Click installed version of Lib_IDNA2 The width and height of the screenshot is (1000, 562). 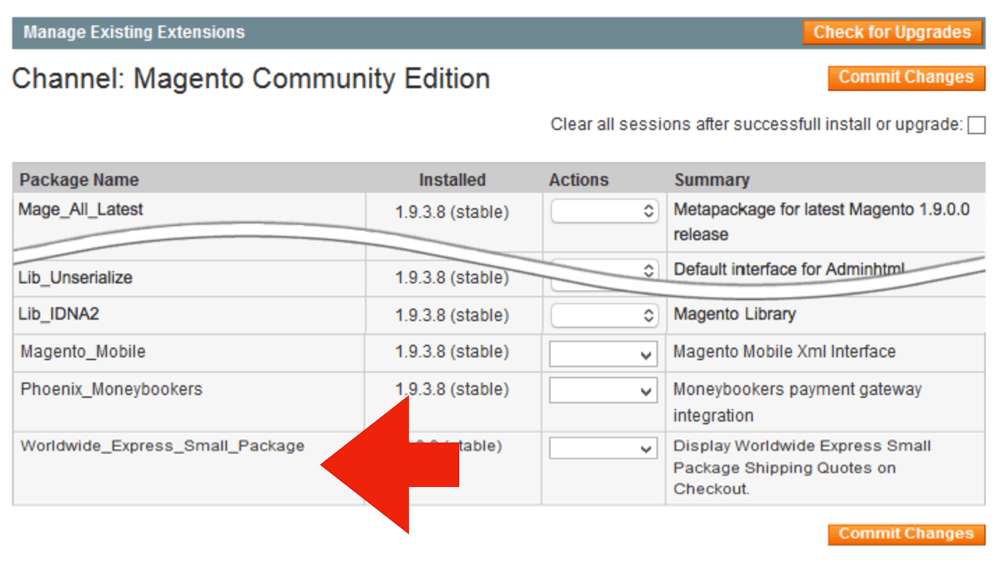point(452,315)
